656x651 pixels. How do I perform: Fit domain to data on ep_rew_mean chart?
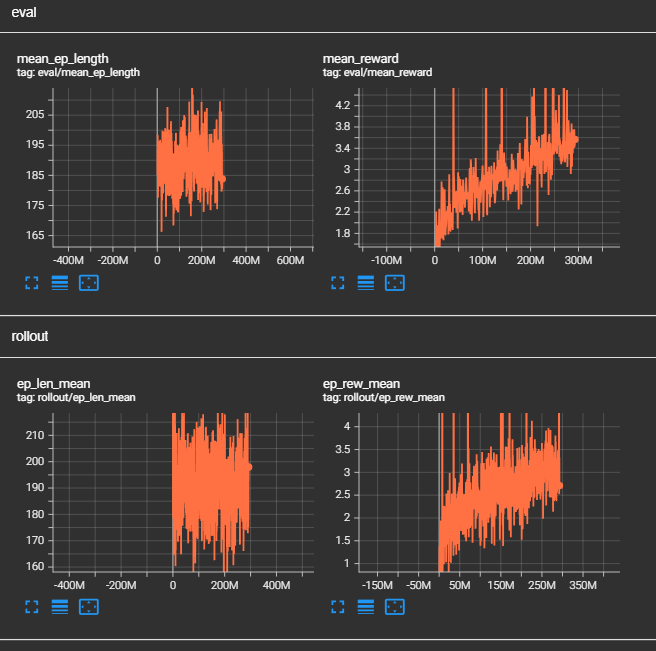click(x=395, y=606)
